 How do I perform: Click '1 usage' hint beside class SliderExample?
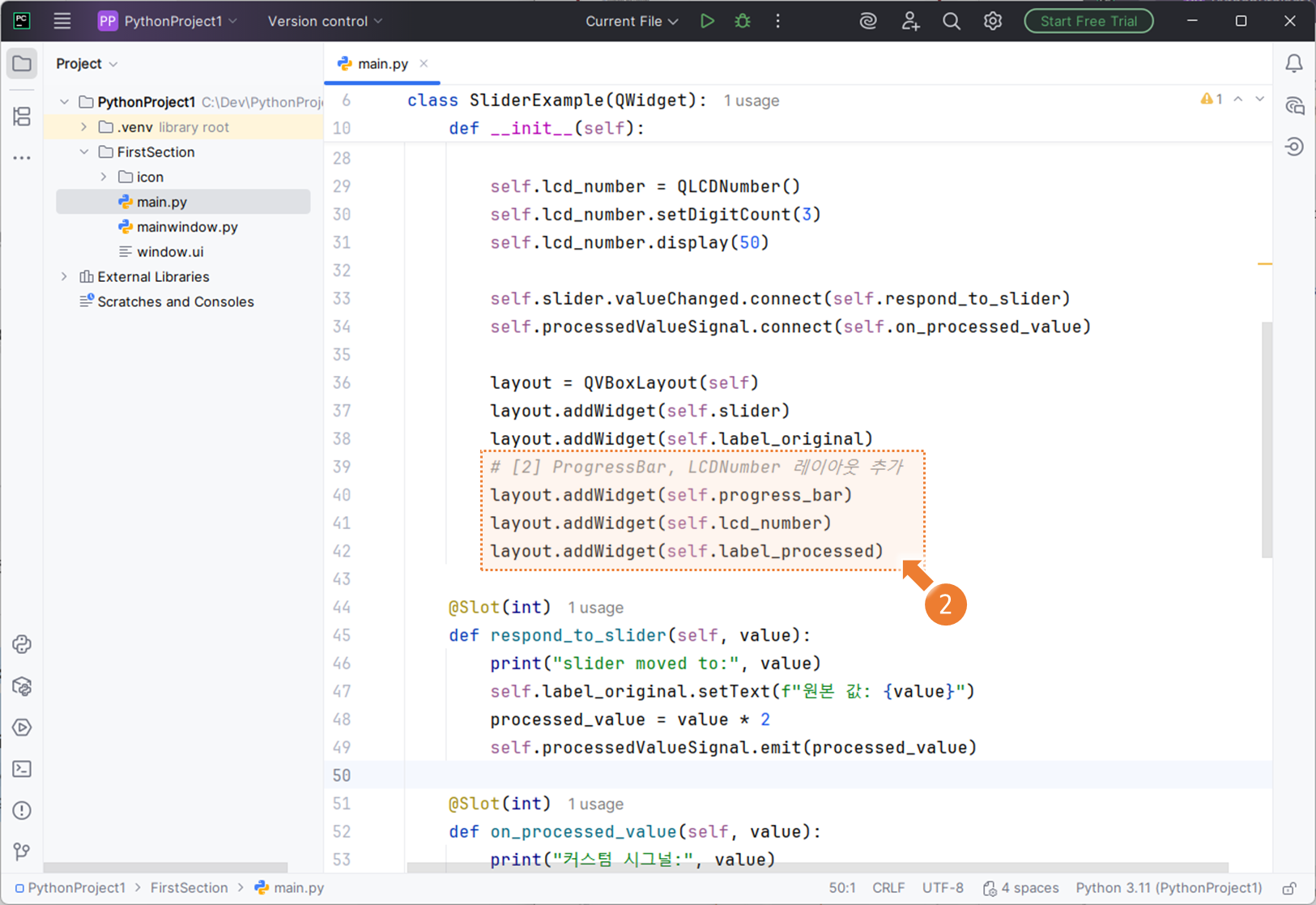coord(752,100)
